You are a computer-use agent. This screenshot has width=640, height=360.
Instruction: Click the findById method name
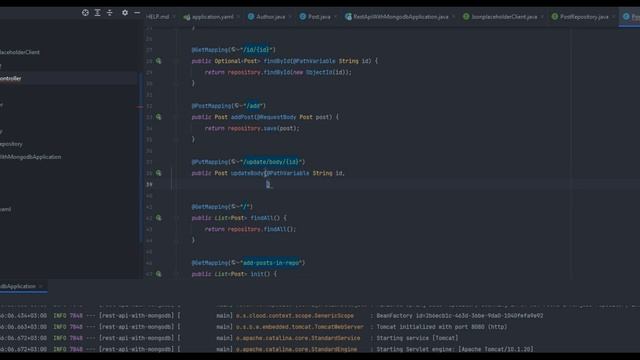click(277, 61)
